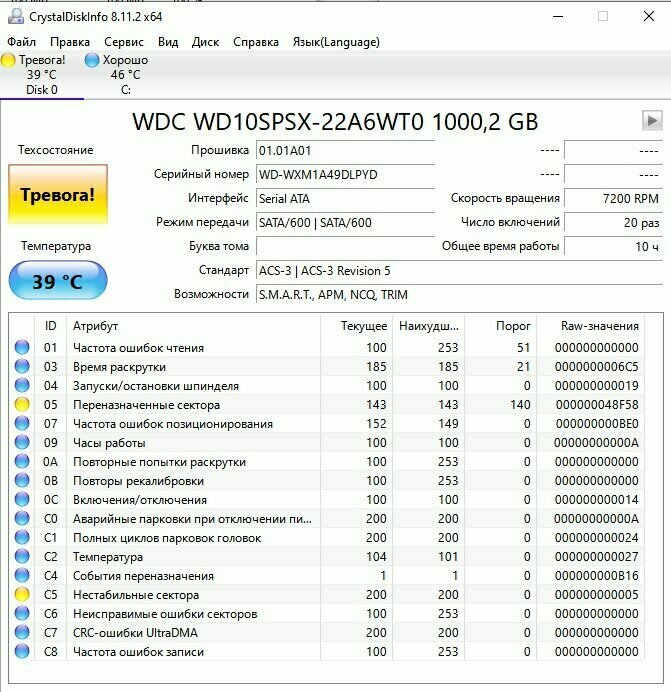The width and height of the screenshot is (671, 692).
Task: Click the Порог column header
Action: point(501,326)
